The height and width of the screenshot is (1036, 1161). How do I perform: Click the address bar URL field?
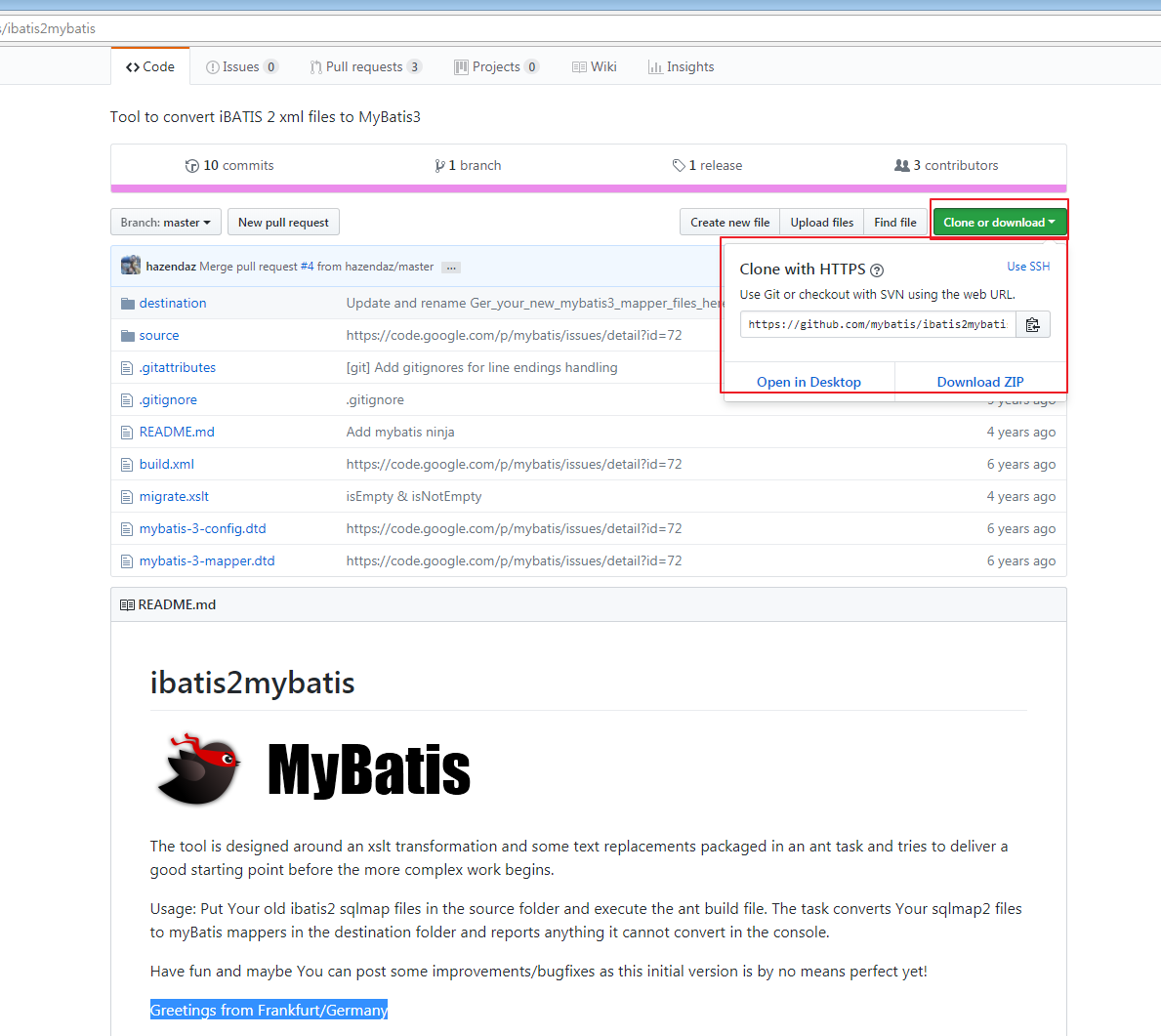(580, 28)
